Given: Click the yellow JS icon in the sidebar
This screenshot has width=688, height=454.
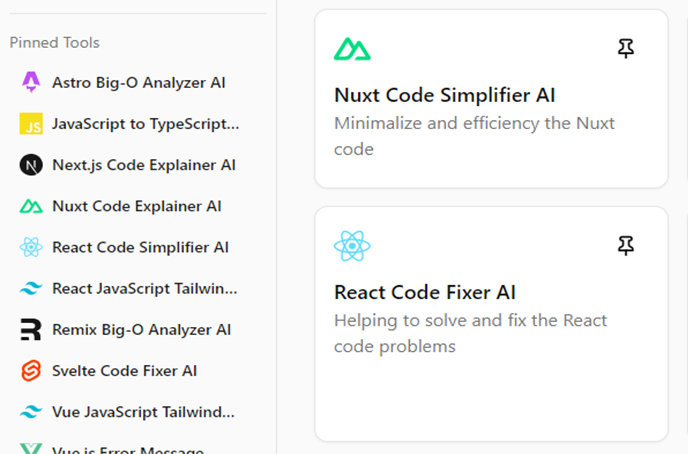Looking at the screenshot, I should click(x=31, y=124).
